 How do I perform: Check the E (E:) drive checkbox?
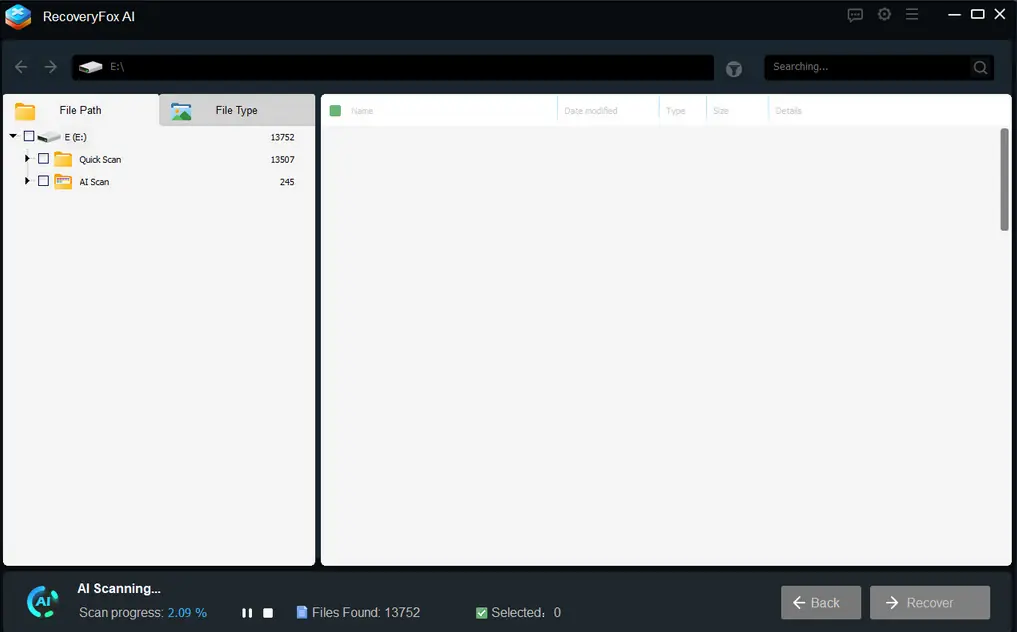coord(29,136)
